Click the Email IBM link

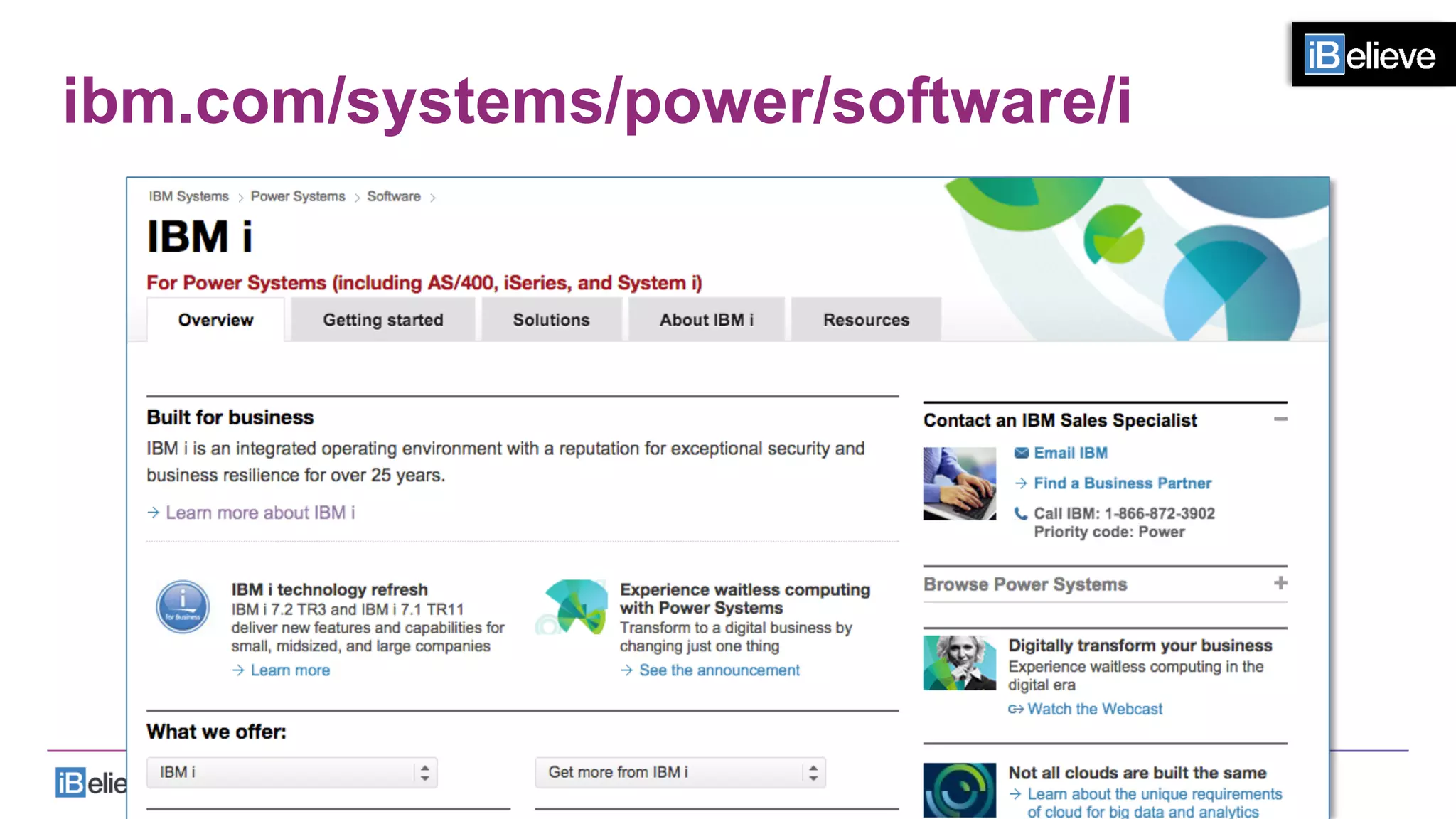point(1071,453)
